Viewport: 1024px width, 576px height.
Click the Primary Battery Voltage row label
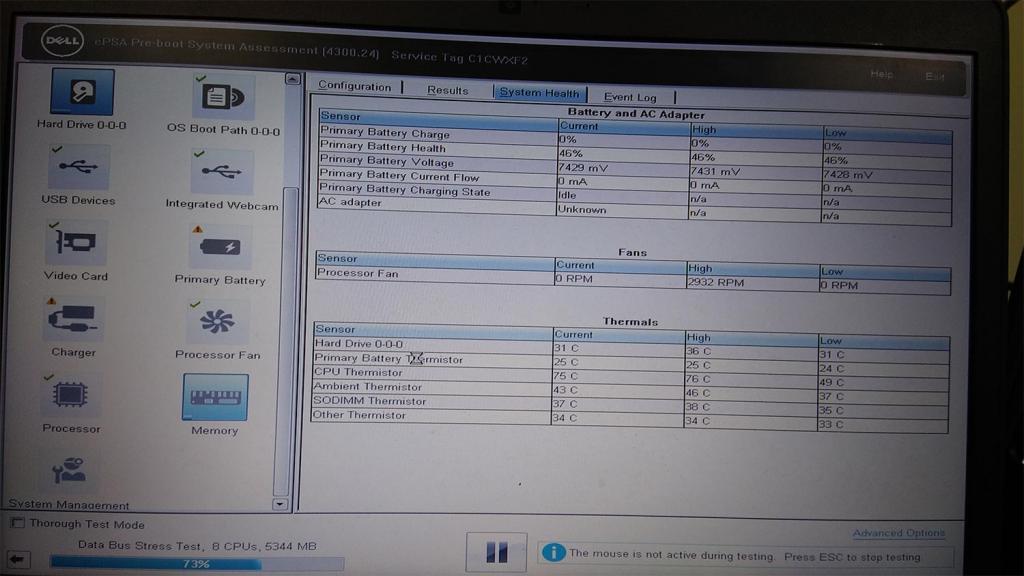387,161
